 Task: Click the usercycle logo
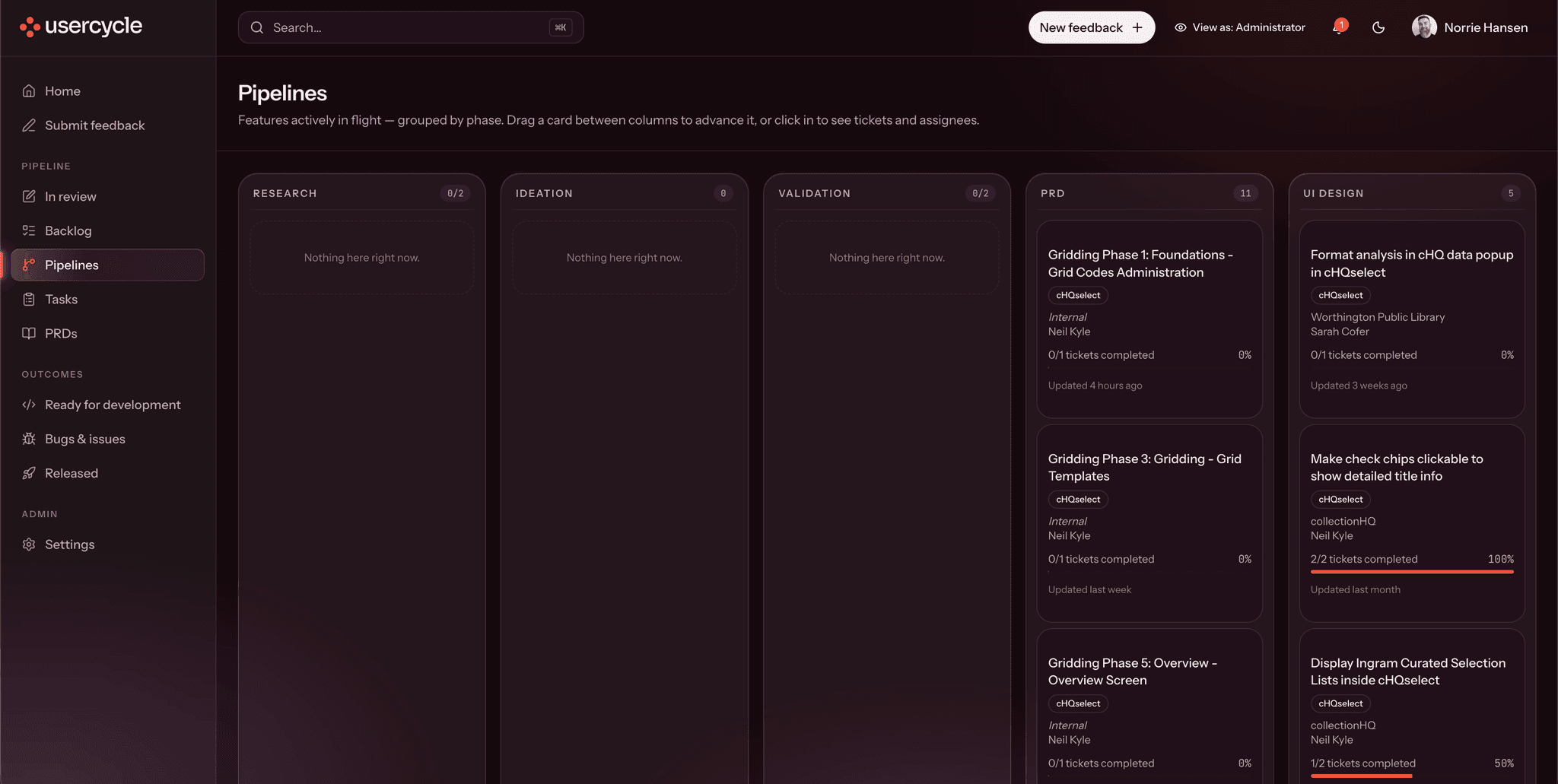(81, 27)
